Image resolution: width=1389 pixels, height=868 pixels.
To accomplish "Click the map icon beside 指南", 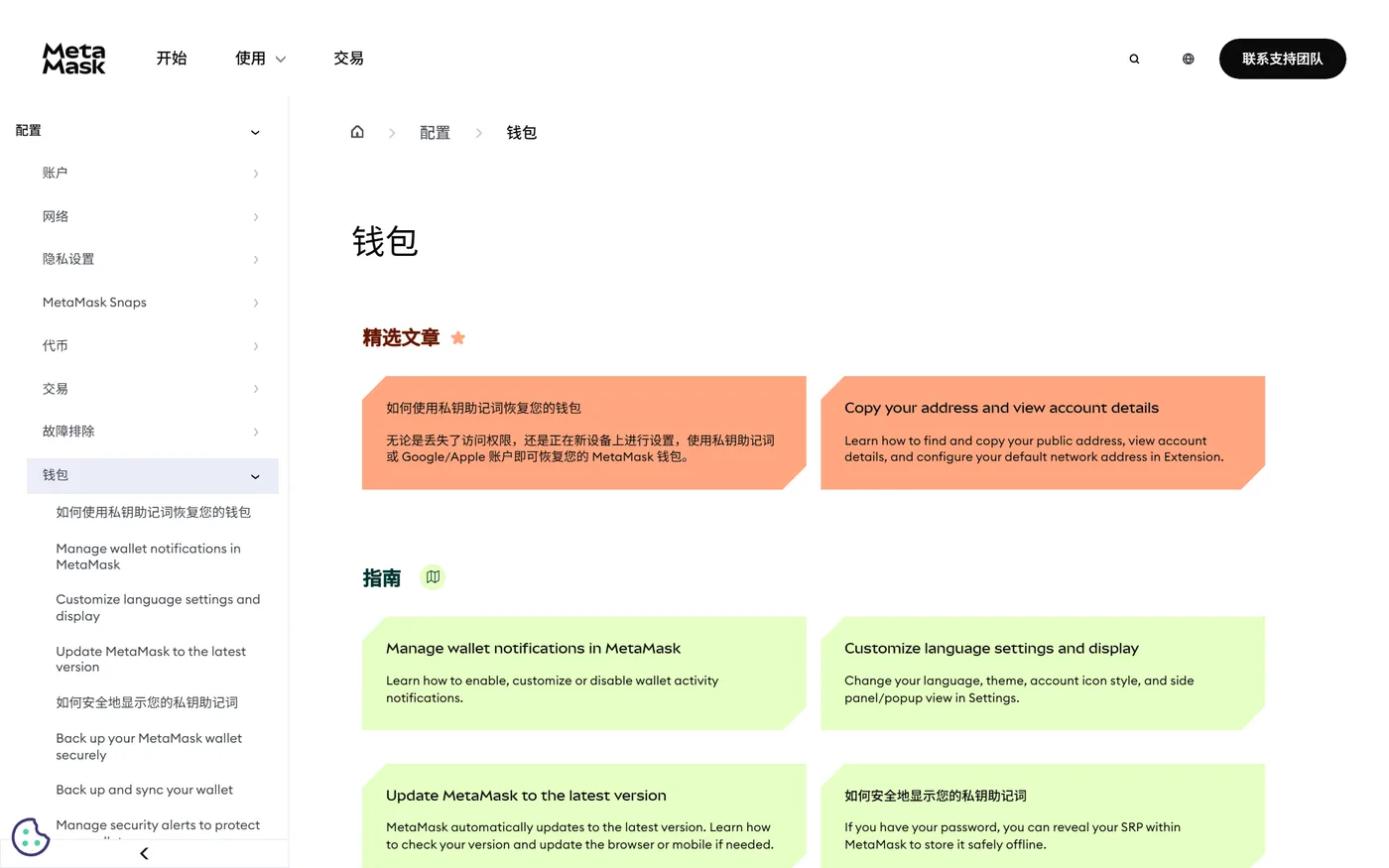I will [433, 577].
